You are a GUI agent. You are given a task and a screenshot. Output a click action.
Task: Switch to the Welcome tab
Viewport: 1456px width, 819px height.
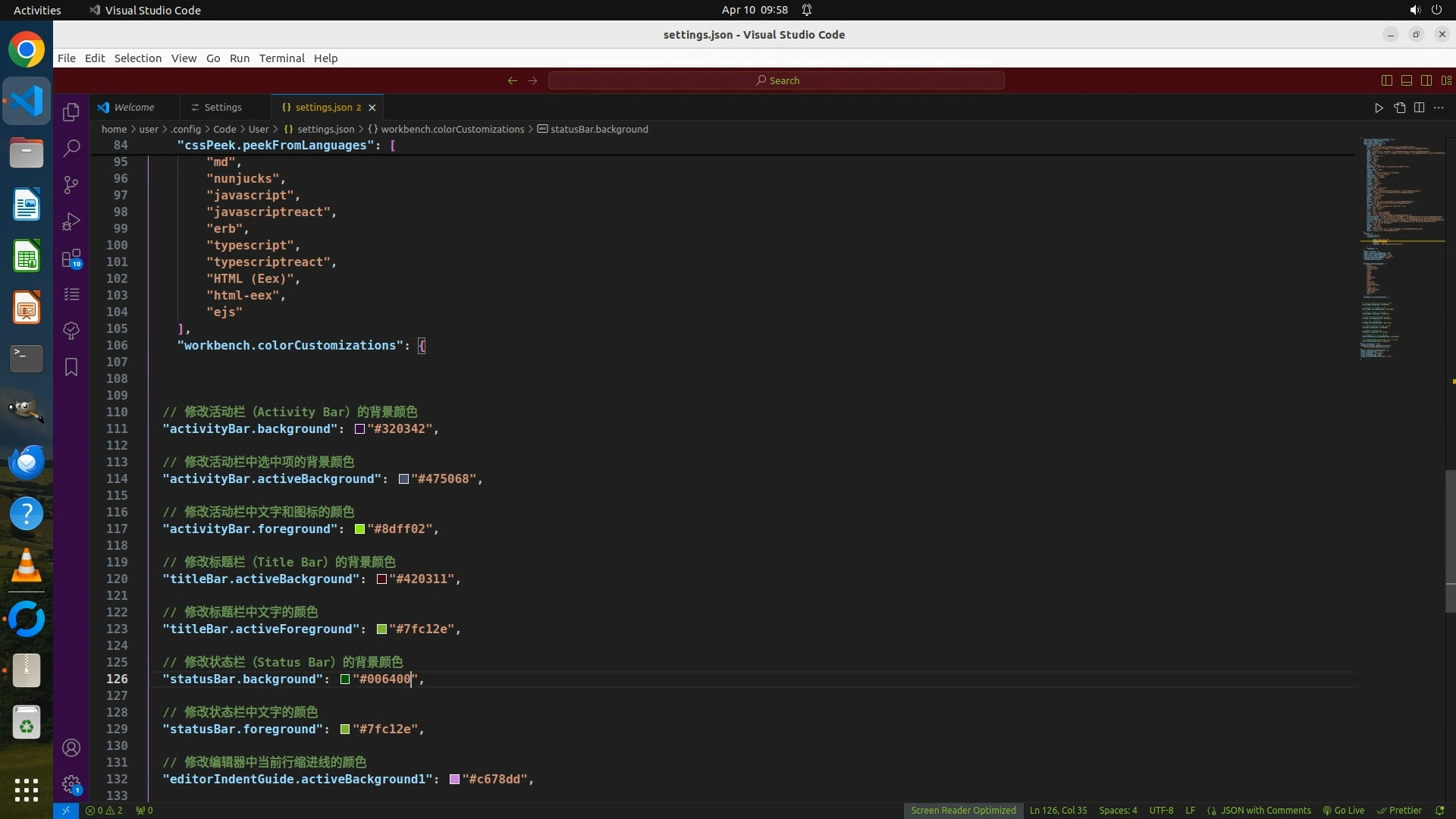(133, 107)
